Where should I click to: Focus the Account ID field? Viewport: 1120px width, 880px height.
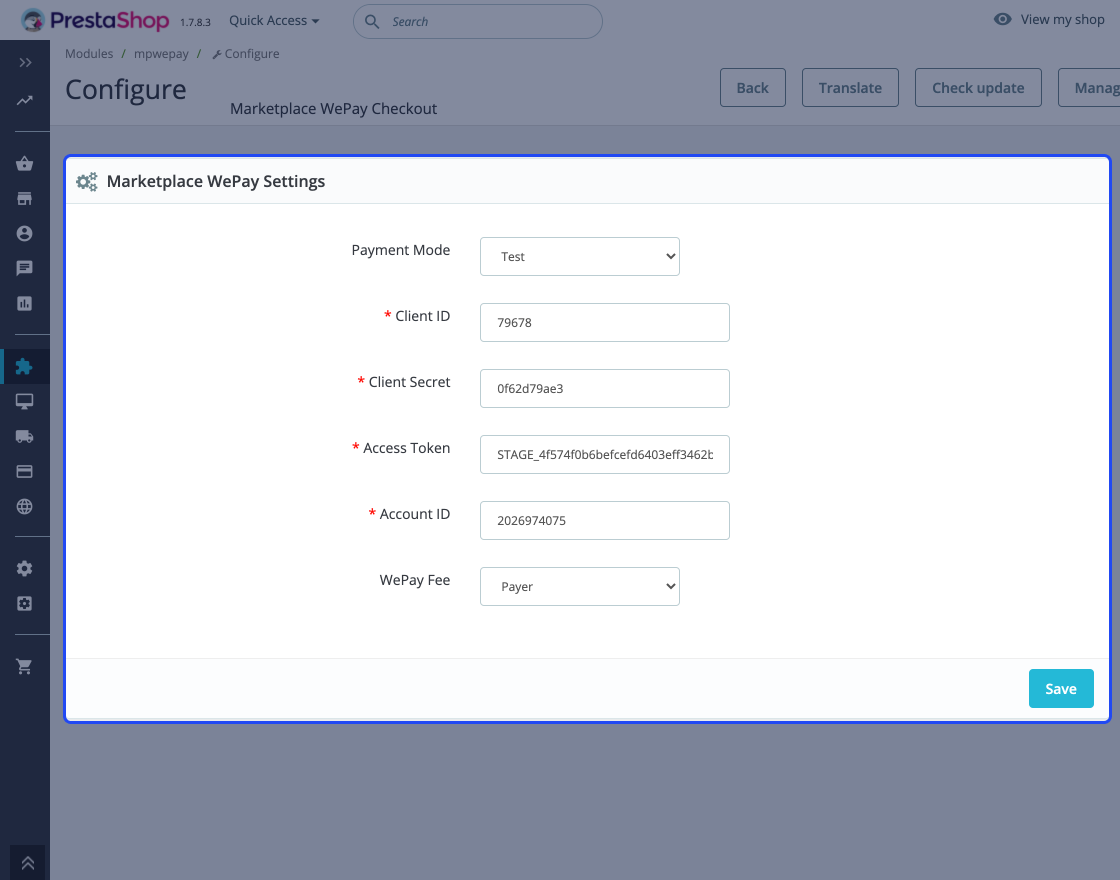(604, 520)
